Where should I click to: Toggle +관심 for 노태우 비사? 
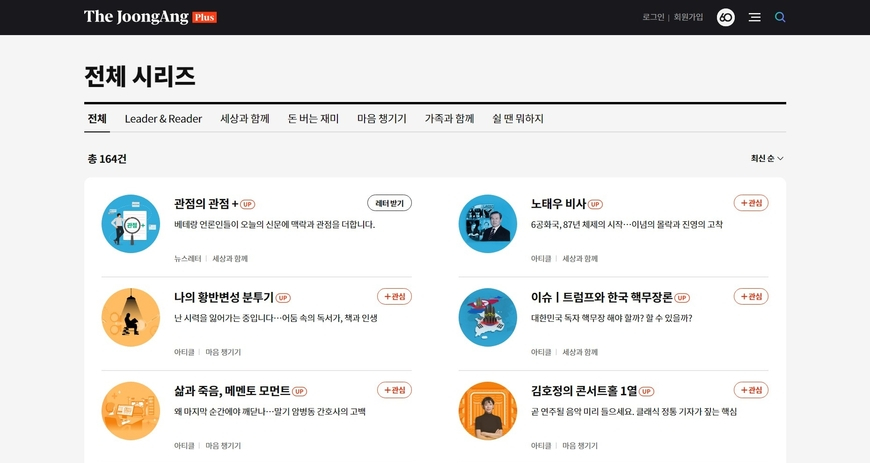pyautogui.click(x=751, y=203)
